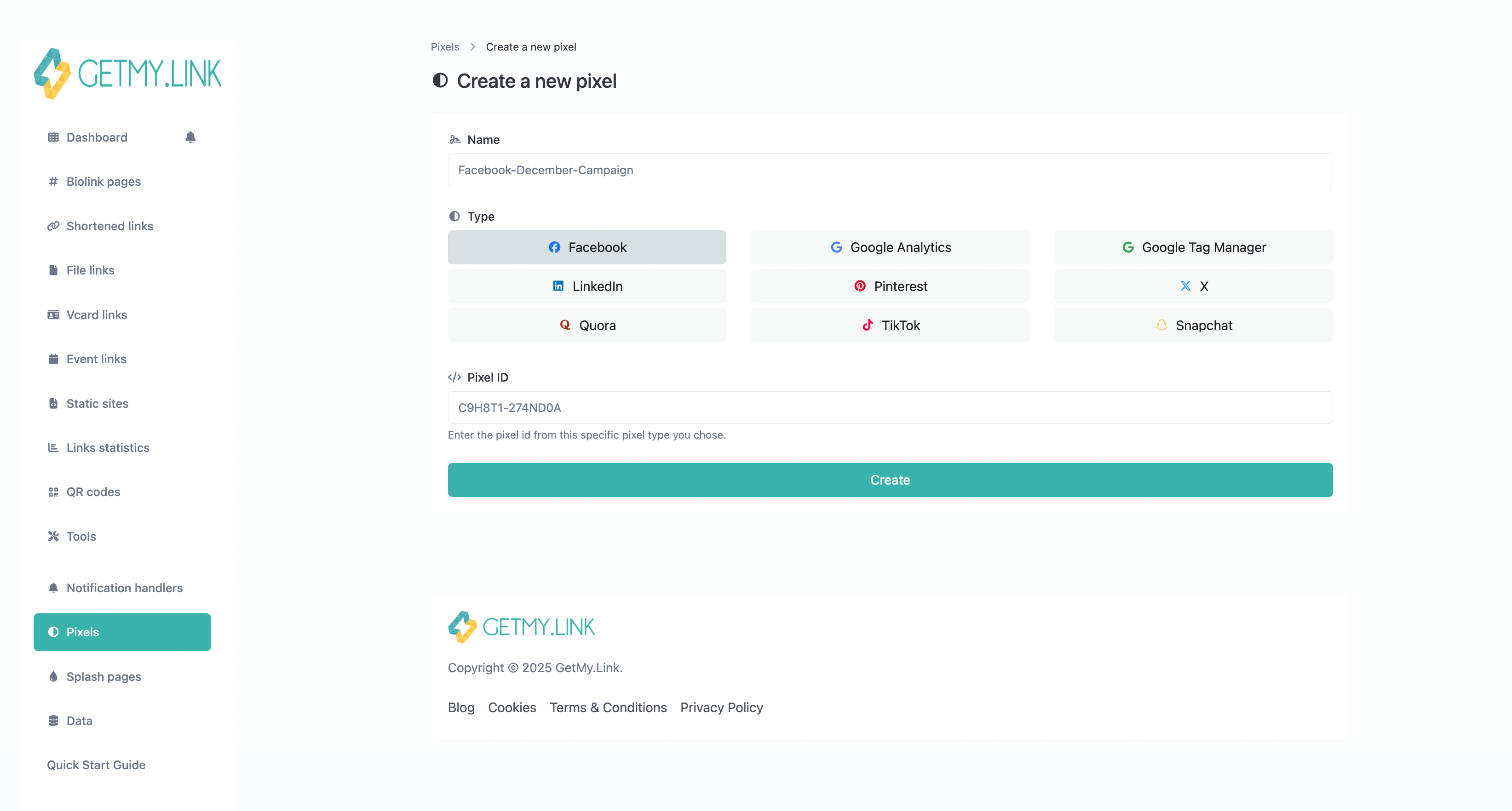Viewport: 1512px width, 811px height.
Task: Click the Notification handlers bell icon
Action: pos(53,588)
